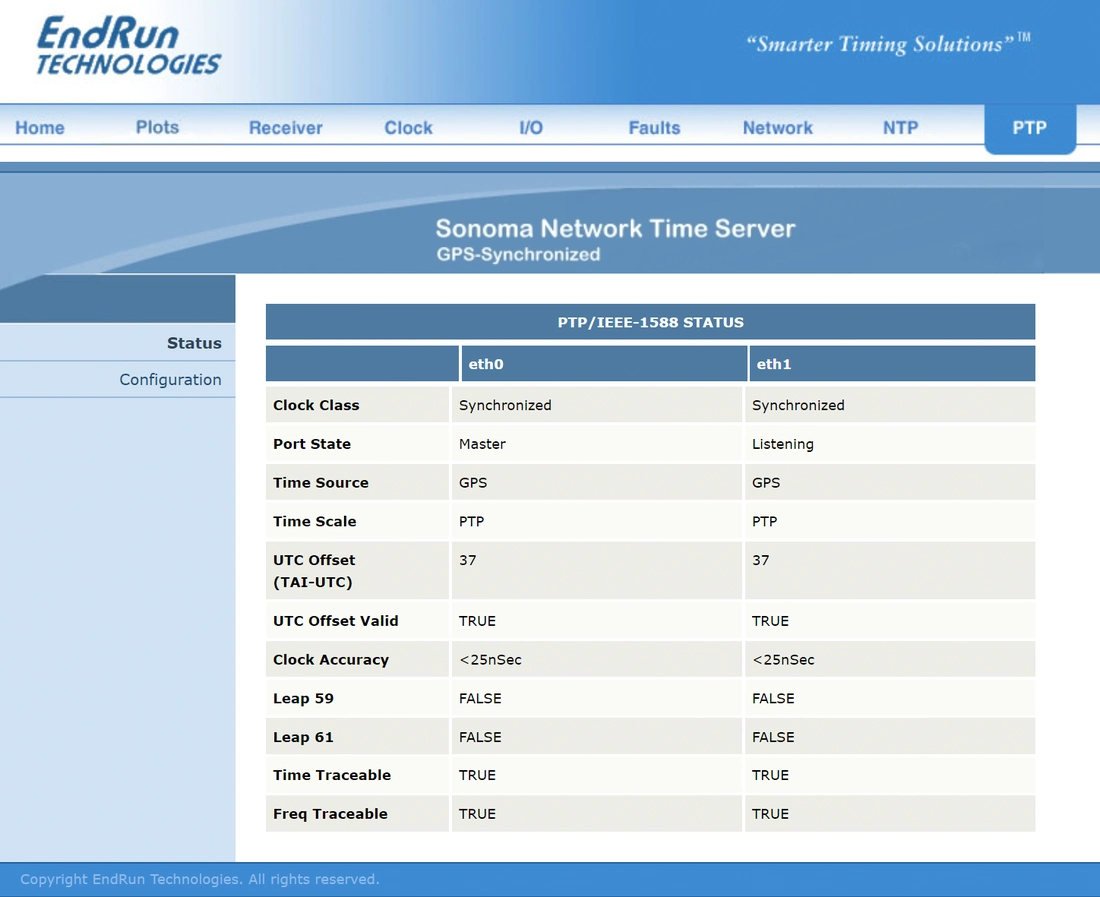Click the eth1 column header
Image resolution: width=1100 pixels, height=897 pixels.
click(x=892, y=364)
